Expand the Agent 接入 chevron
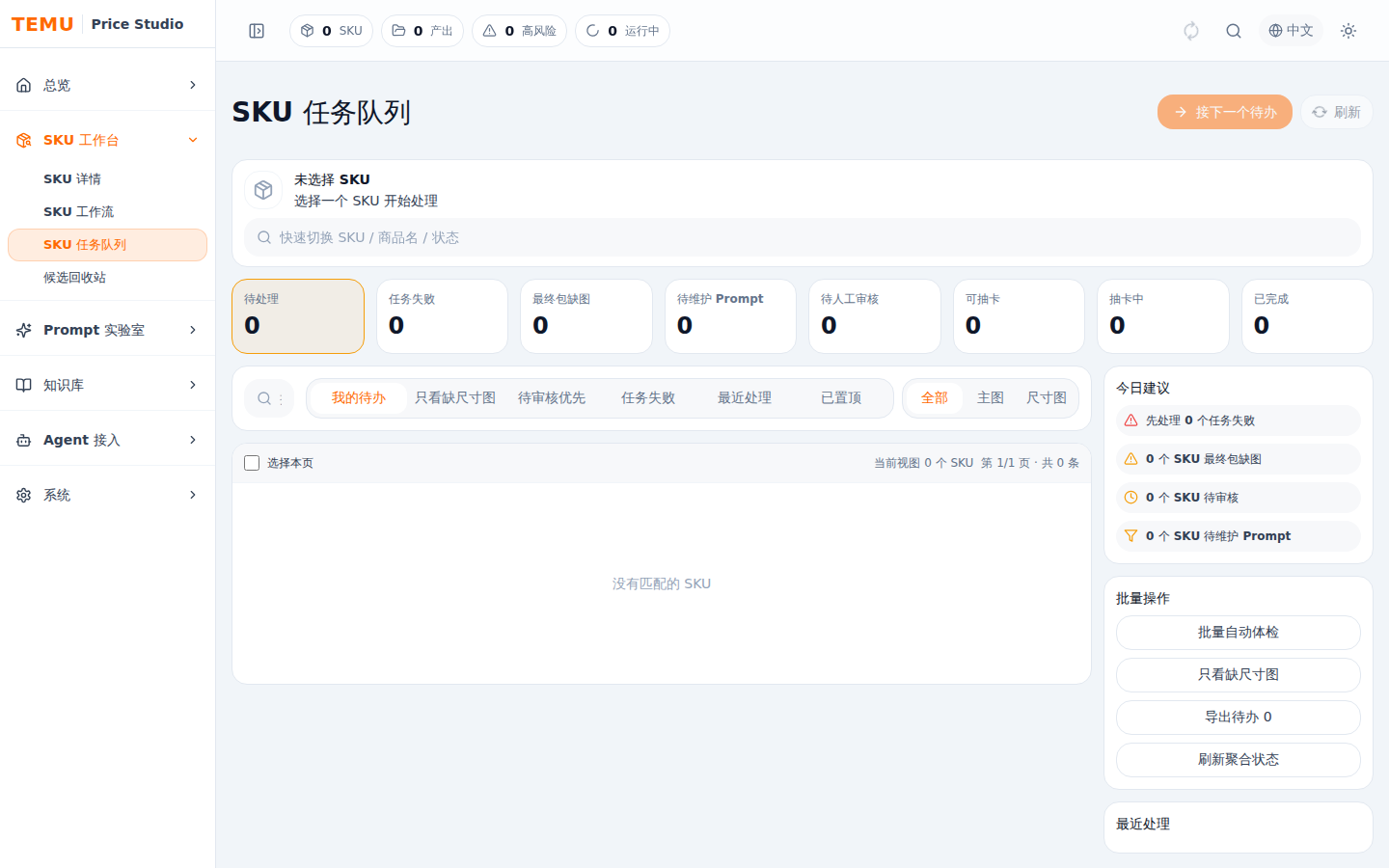 tap(193, 440)
